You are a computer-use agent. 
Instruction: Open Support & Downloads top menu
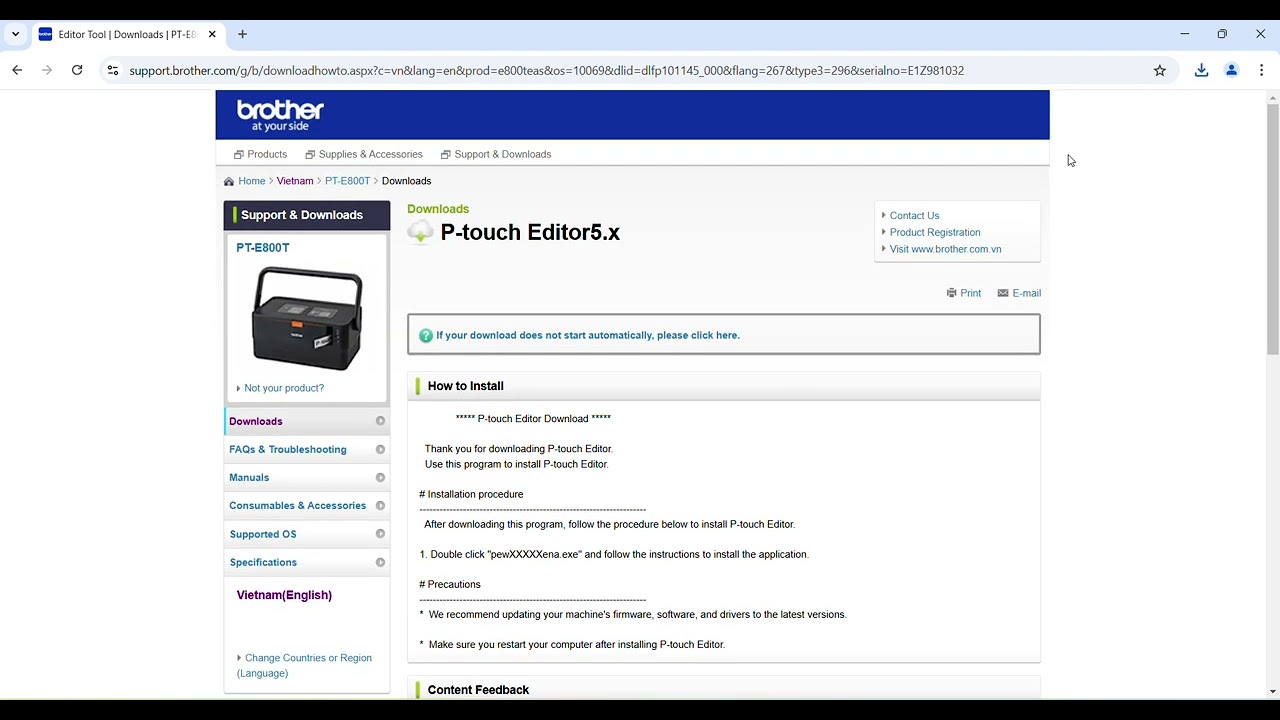tap(496, 154)
